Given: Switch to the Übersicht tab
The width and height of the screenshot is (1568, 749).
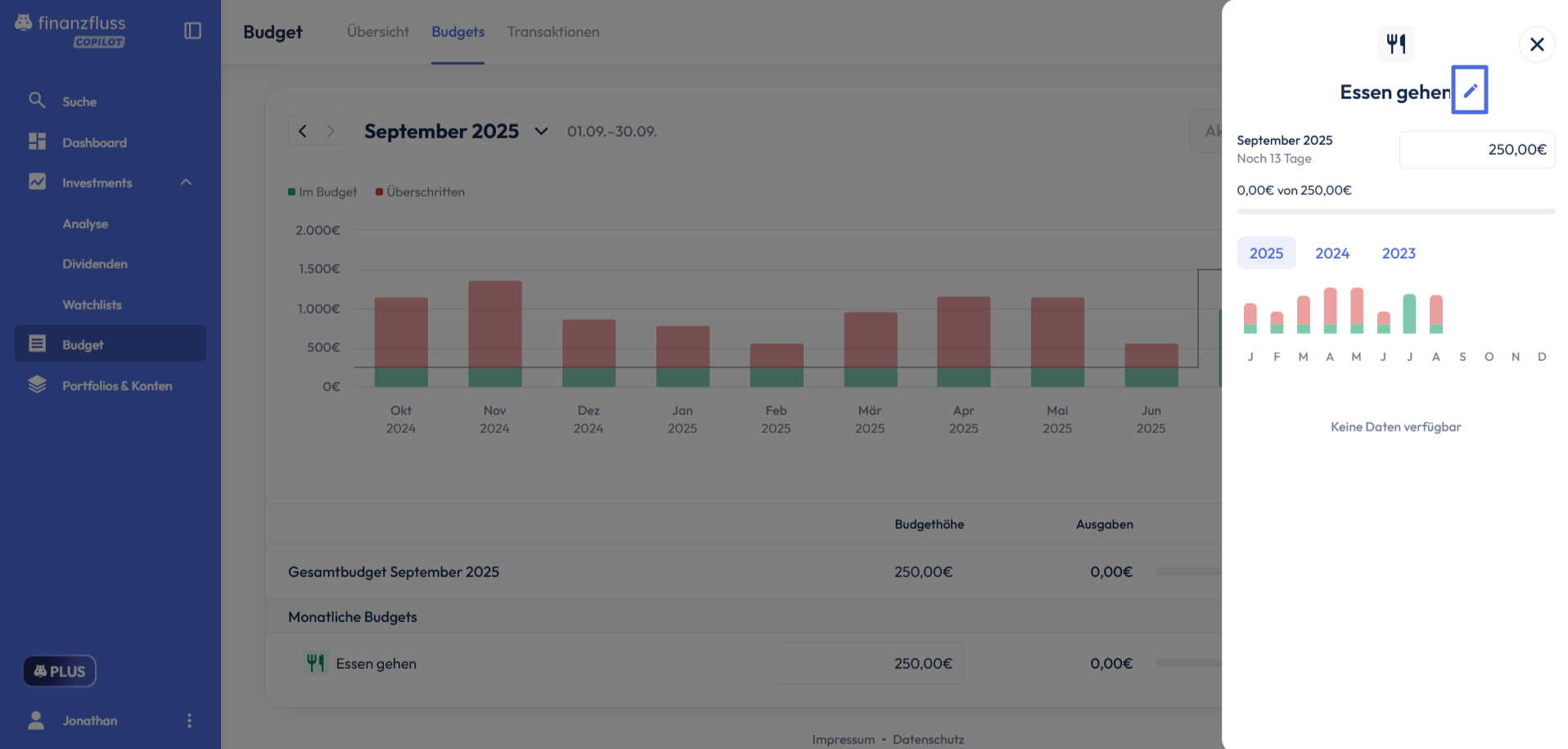Looking at the screenshot, I should pyautogui.click(x=377, y=32).
